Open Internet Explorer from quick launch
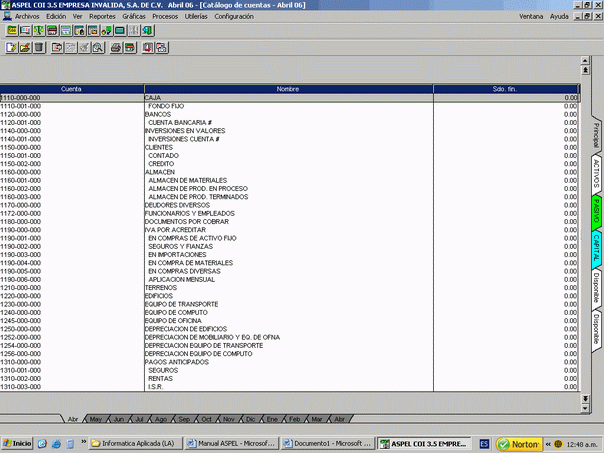 56,444
